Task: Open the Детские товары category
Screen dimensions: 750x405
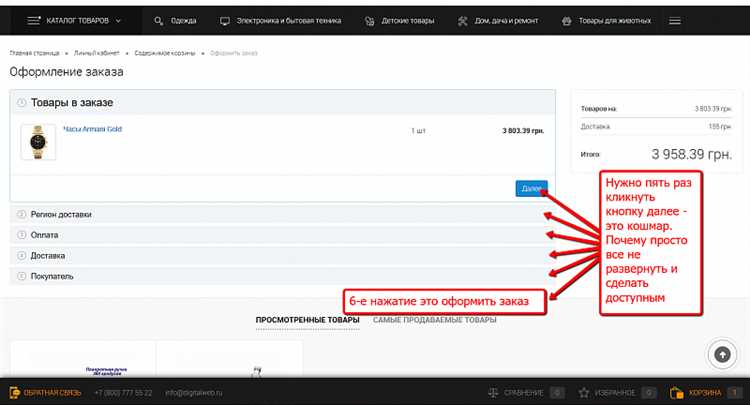Action: pyautogui.click(x=408, y=21)
